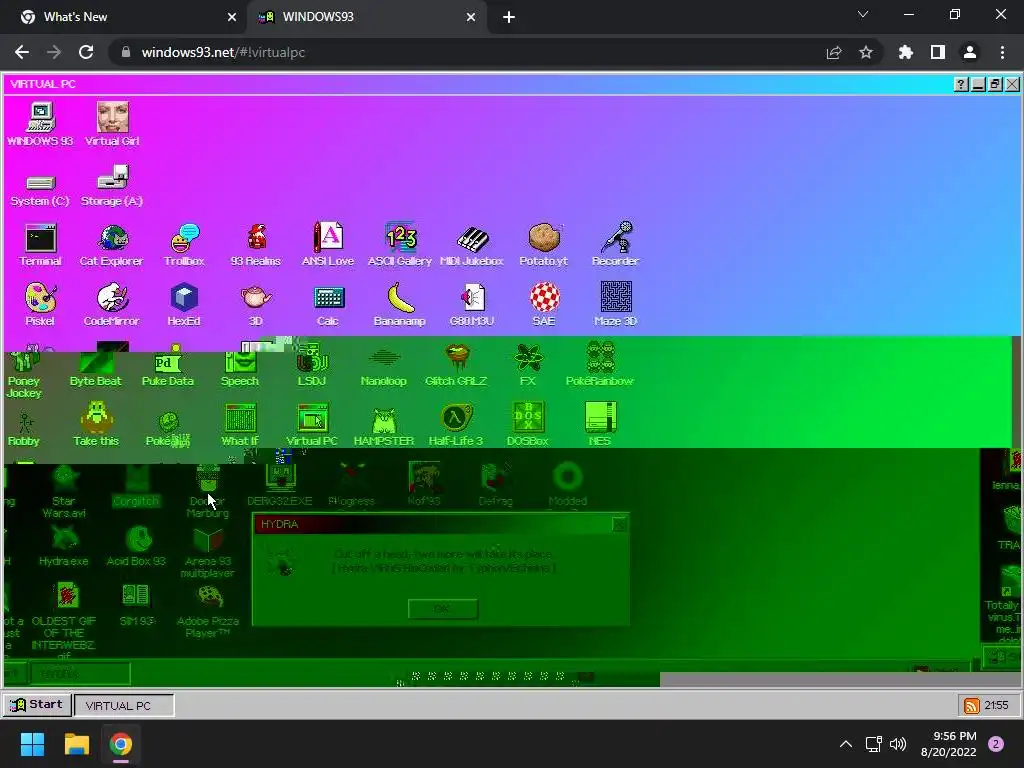Open Storage (A:) floppy icon
This screenshot has width=1024, height=768.
coord(112,187)
